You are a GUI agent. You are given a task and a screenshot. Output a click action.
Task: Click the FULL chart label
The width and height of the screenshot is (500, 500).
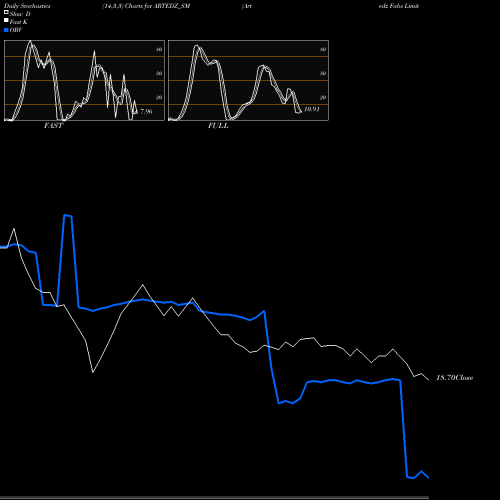point(218,126)
